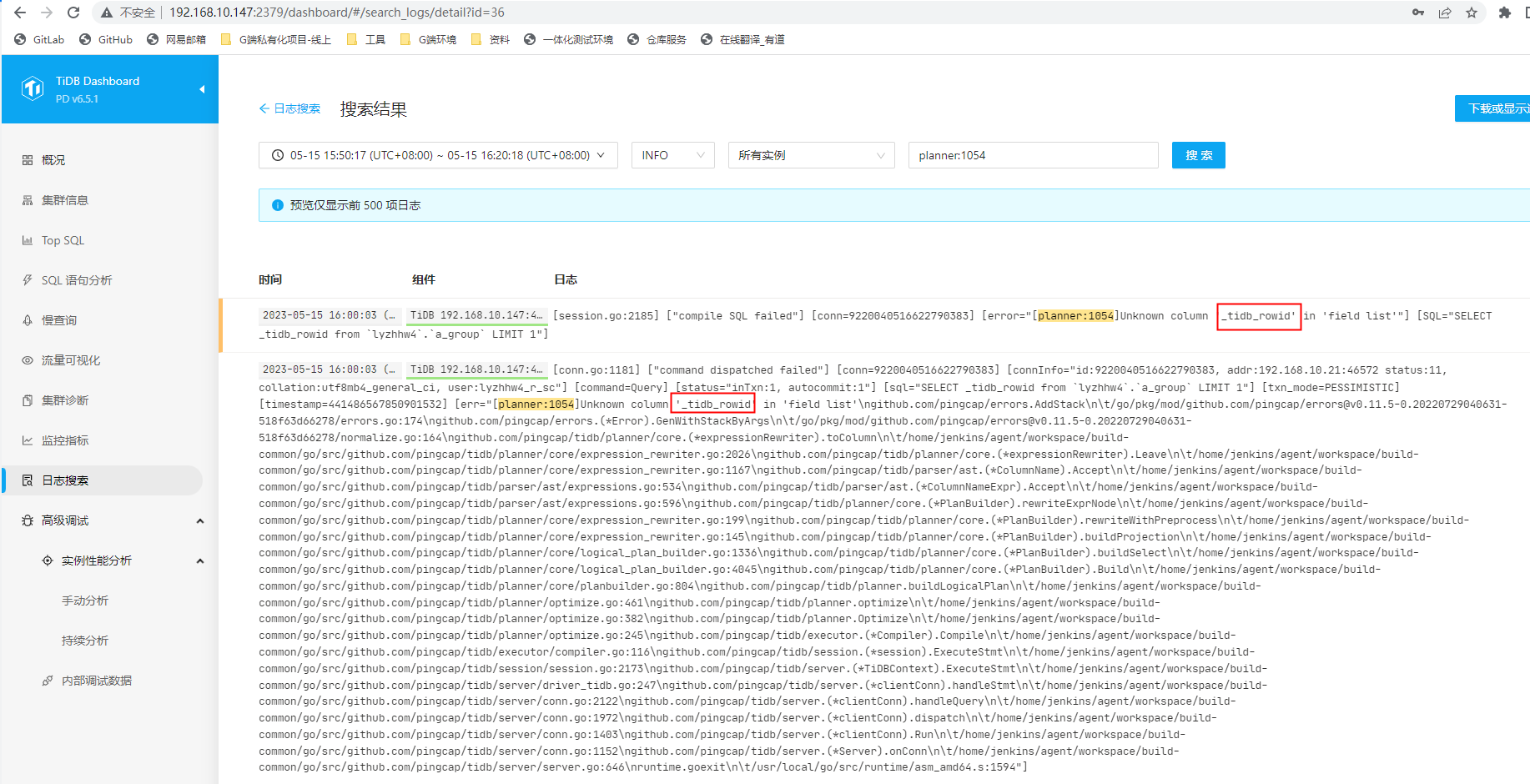Open the GitLab bookmark
This screenshot has width=1530, height=784.
(x=40, y=39)
